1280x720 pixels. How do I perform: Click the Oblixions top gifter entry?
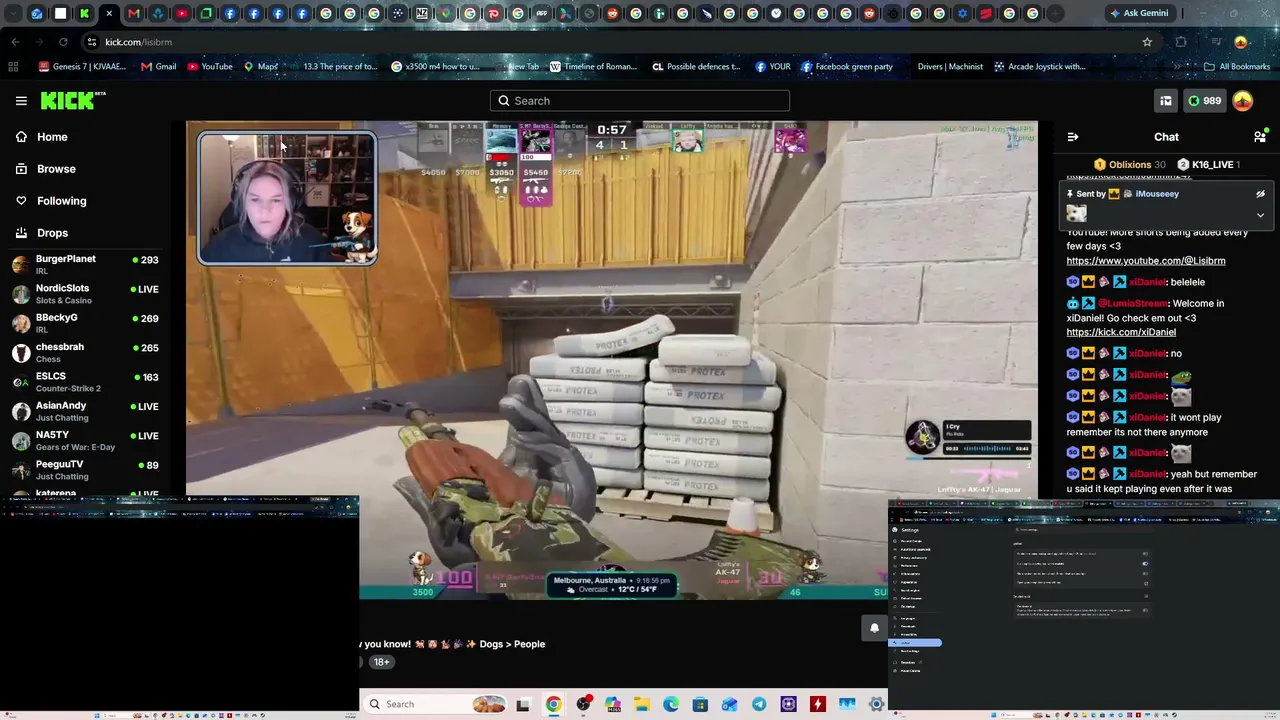tap(1129, 165)
